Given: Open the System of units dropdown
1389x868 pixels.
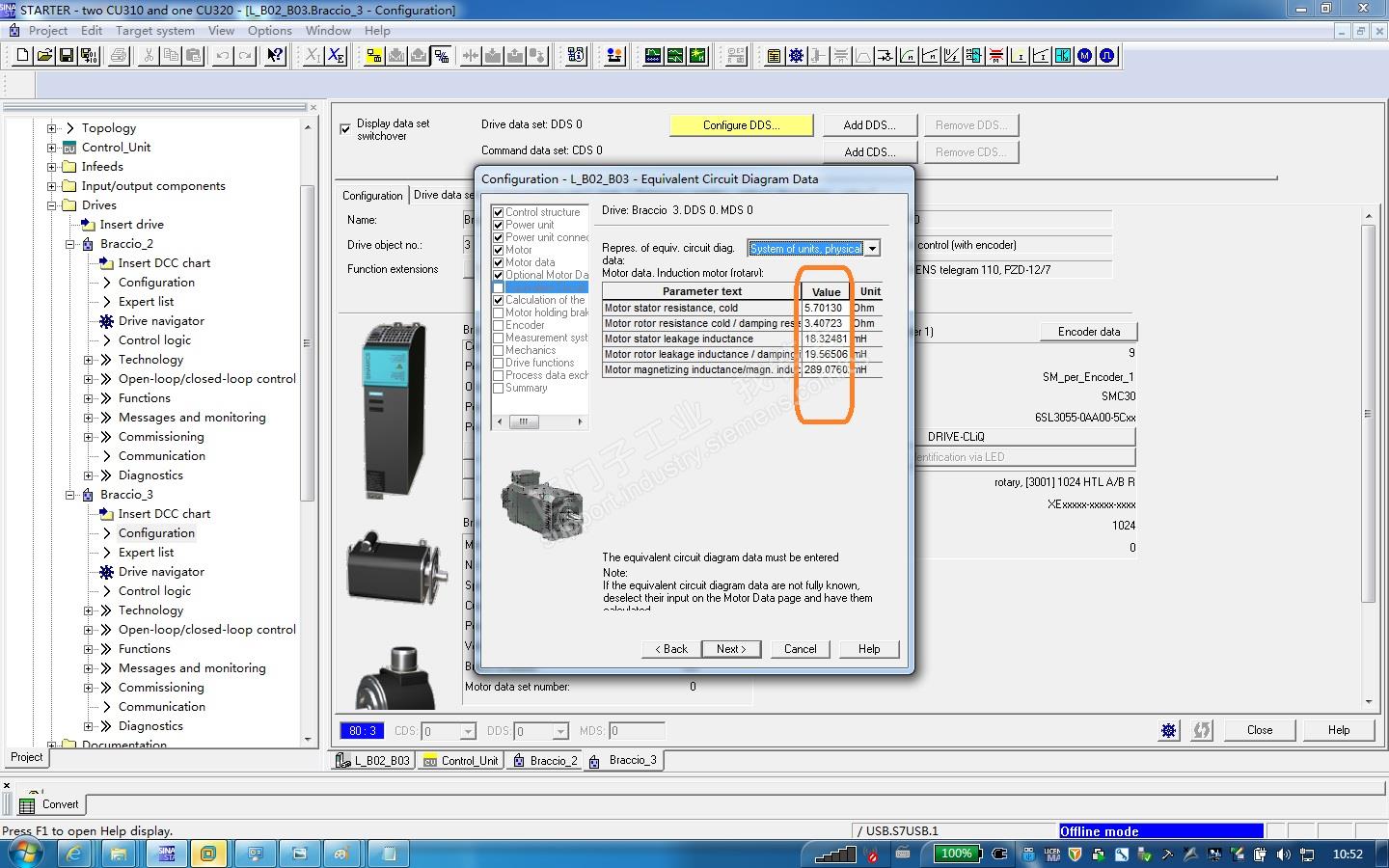Looking at the screenshot, I should point(872,249).
